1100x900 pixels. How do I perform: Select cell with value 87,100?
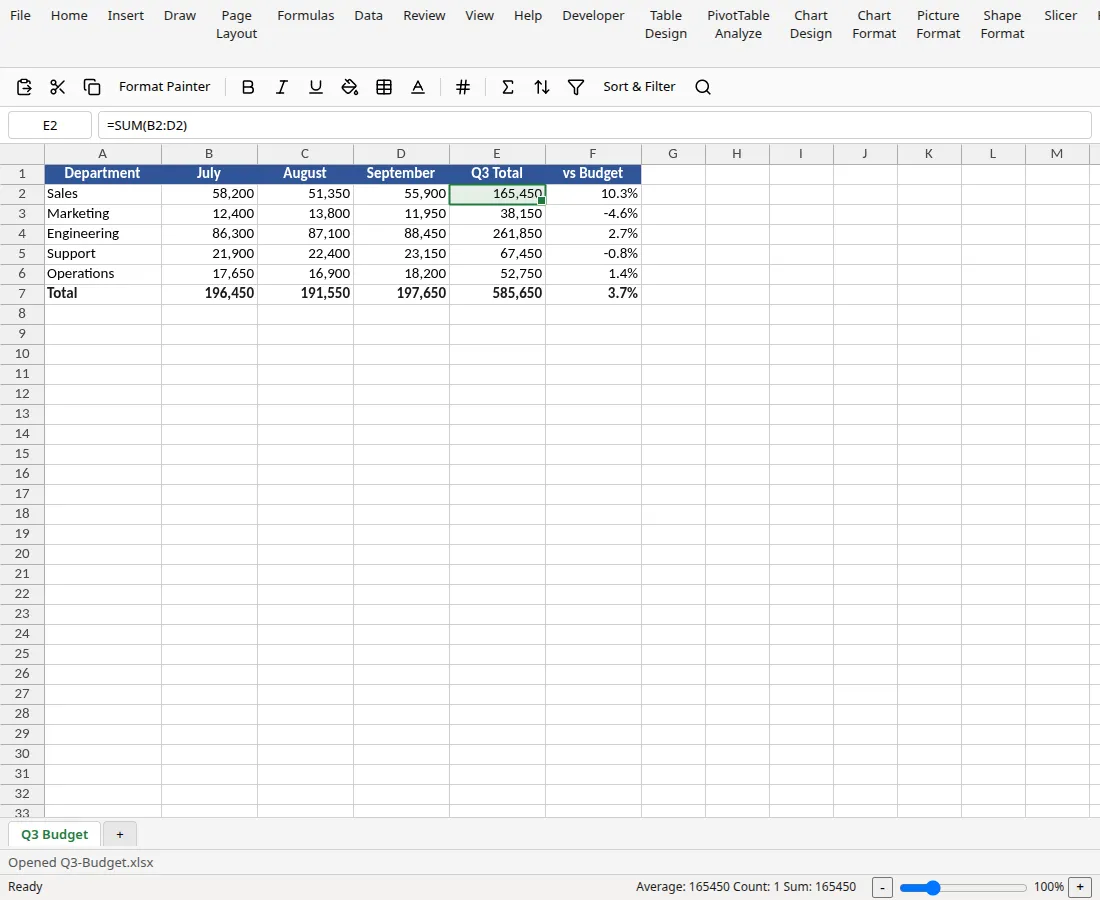pos(305,234)
